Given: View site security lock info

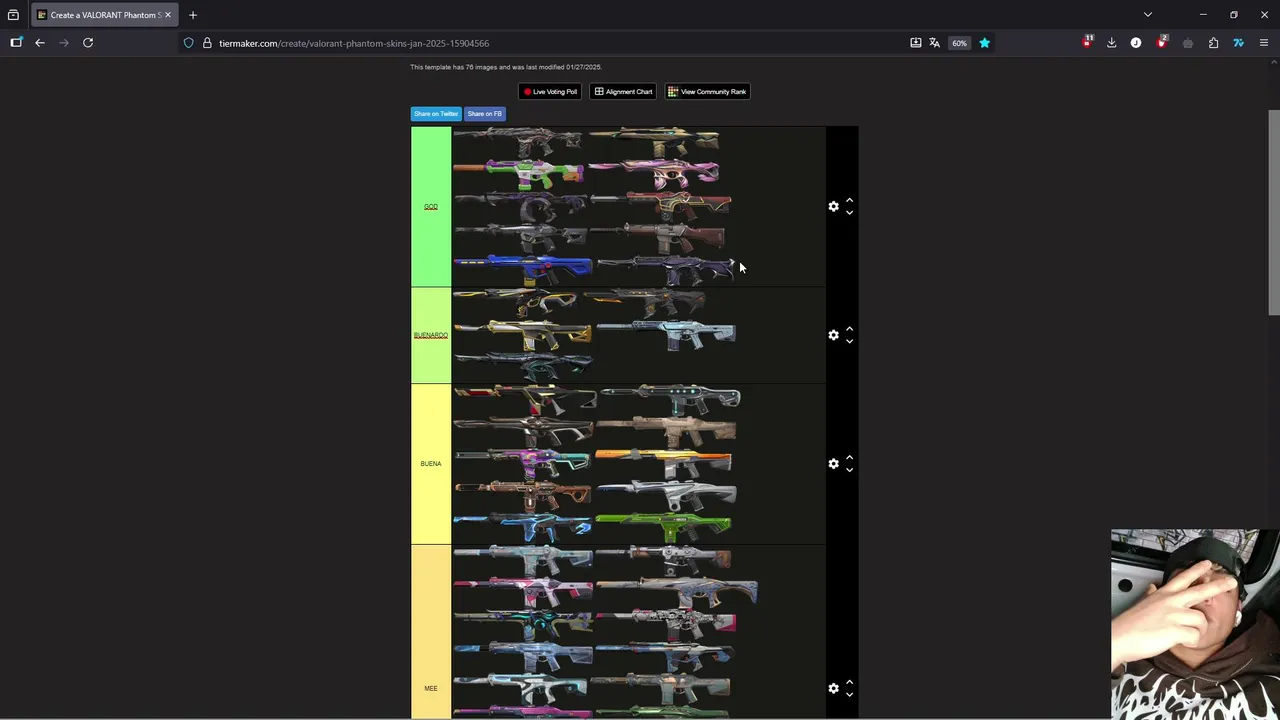Looking at the screenshot, I should (207, 43).
